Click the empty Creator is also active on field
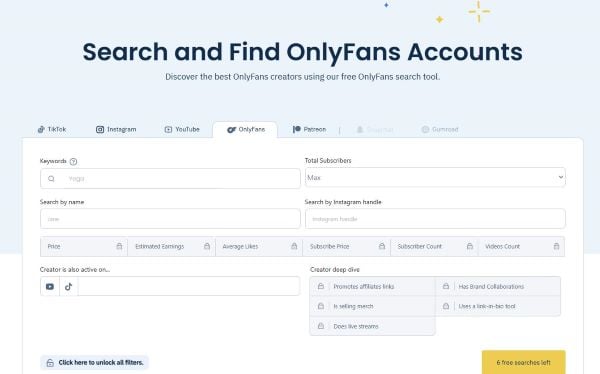Viewport: 600px width, 374px height. pos(189,286)
